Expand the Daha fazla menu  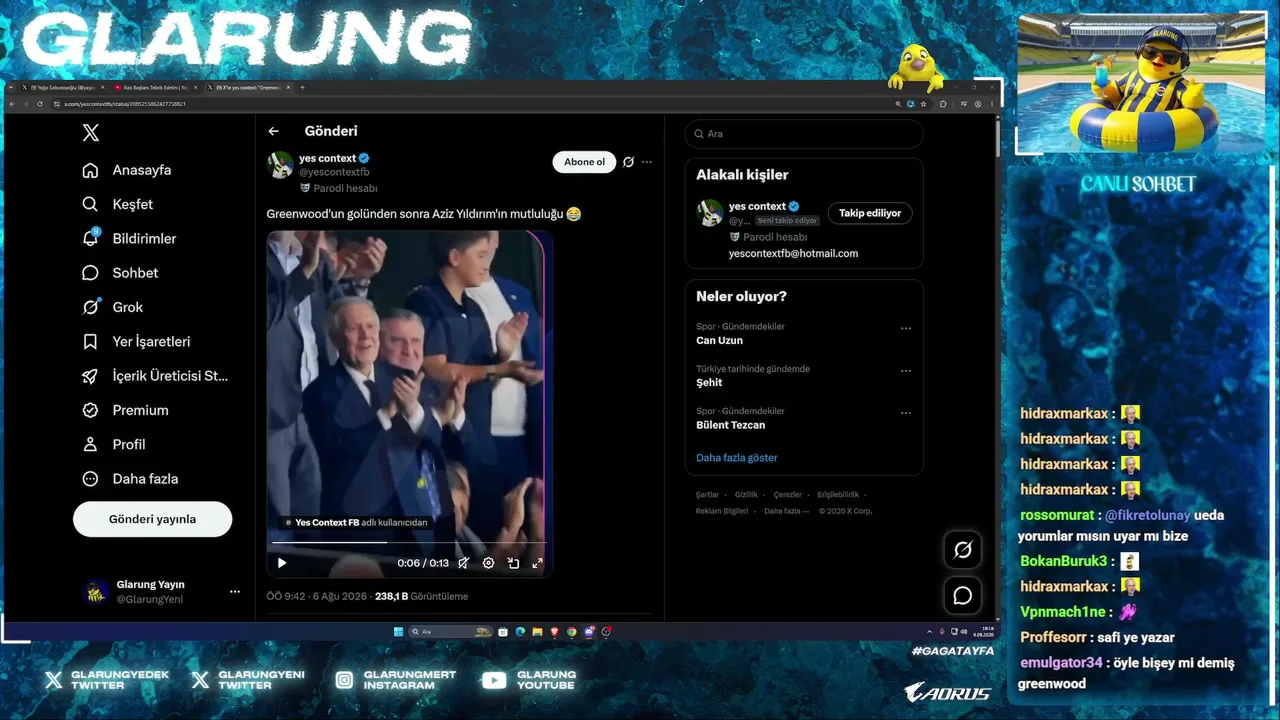pyautogui.click(x=130, y=479)
